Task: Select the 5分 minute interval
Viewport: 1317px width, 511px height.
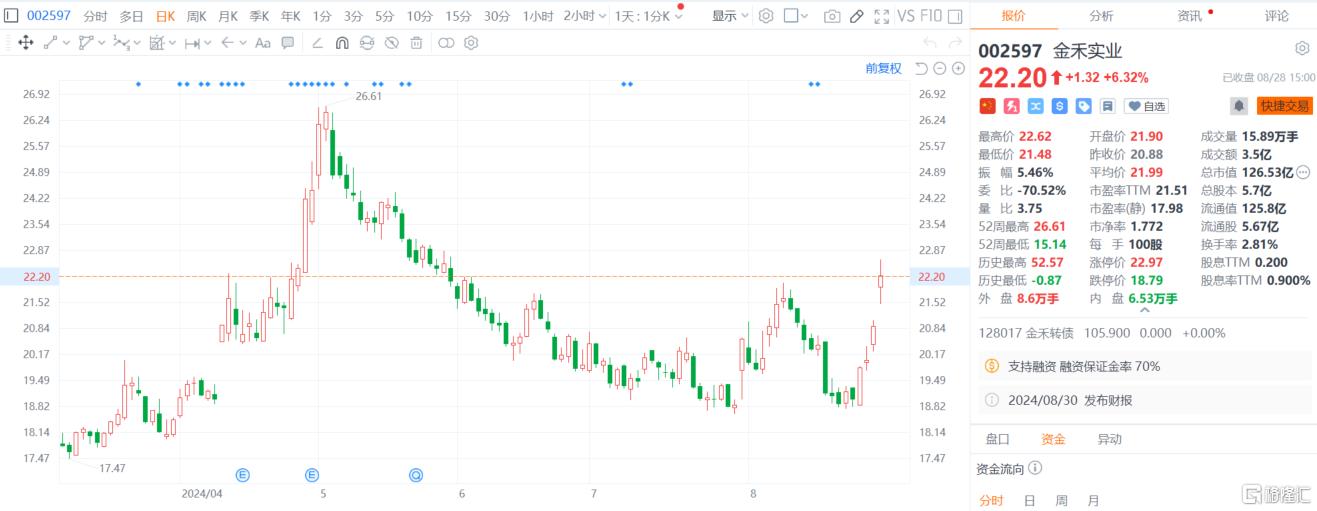Action: [x=384, y=16]
